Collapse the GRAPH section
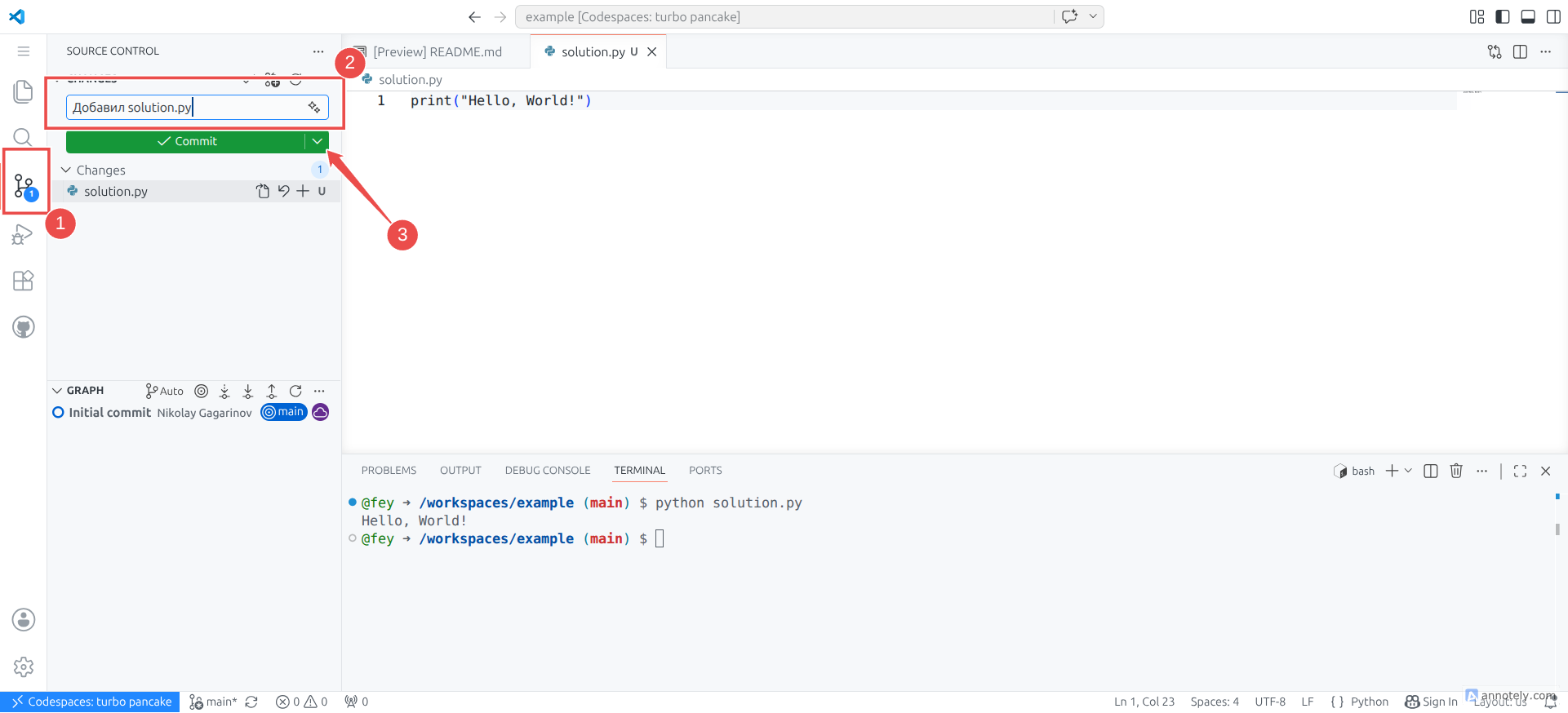Screen dimensions: 1568x713 click(x=57, y=391)
